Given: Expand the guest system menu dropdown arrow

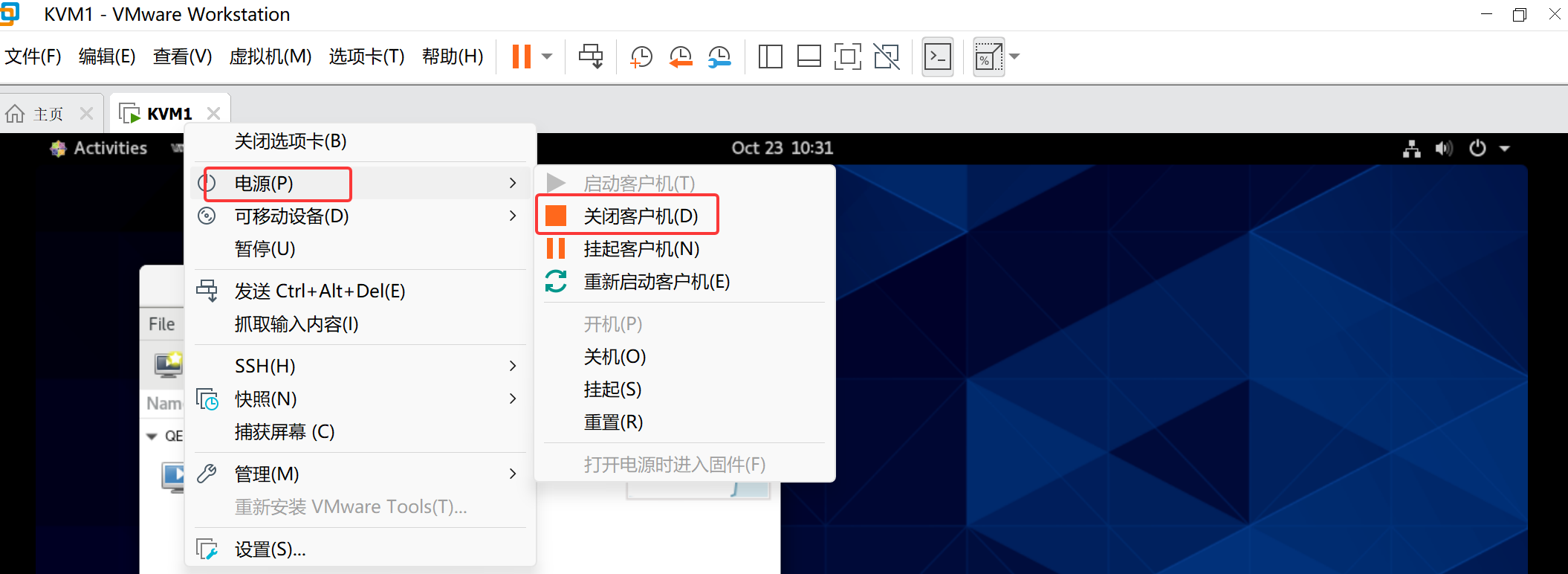Looking at the screenshot, I should pos(1505,149).
